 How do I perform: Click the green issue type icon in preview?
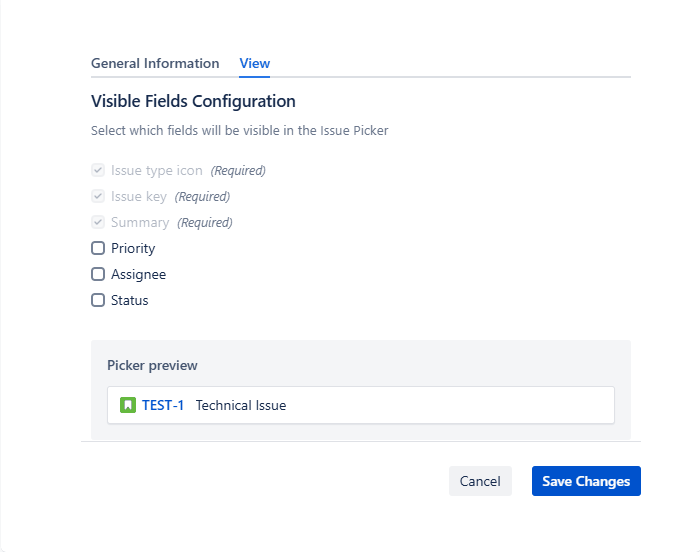tap(127, 405)
